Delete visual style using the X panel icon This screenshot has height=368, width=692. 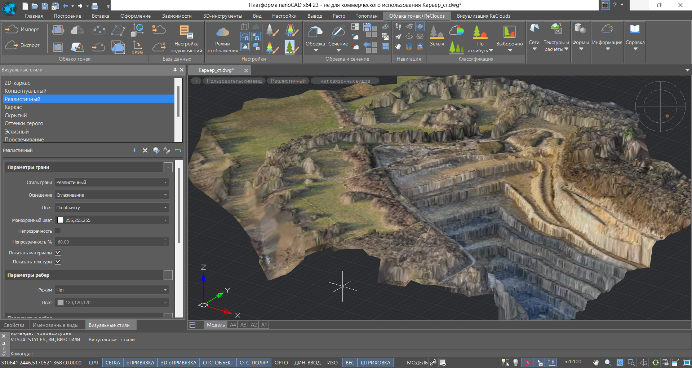coord(145,150)
